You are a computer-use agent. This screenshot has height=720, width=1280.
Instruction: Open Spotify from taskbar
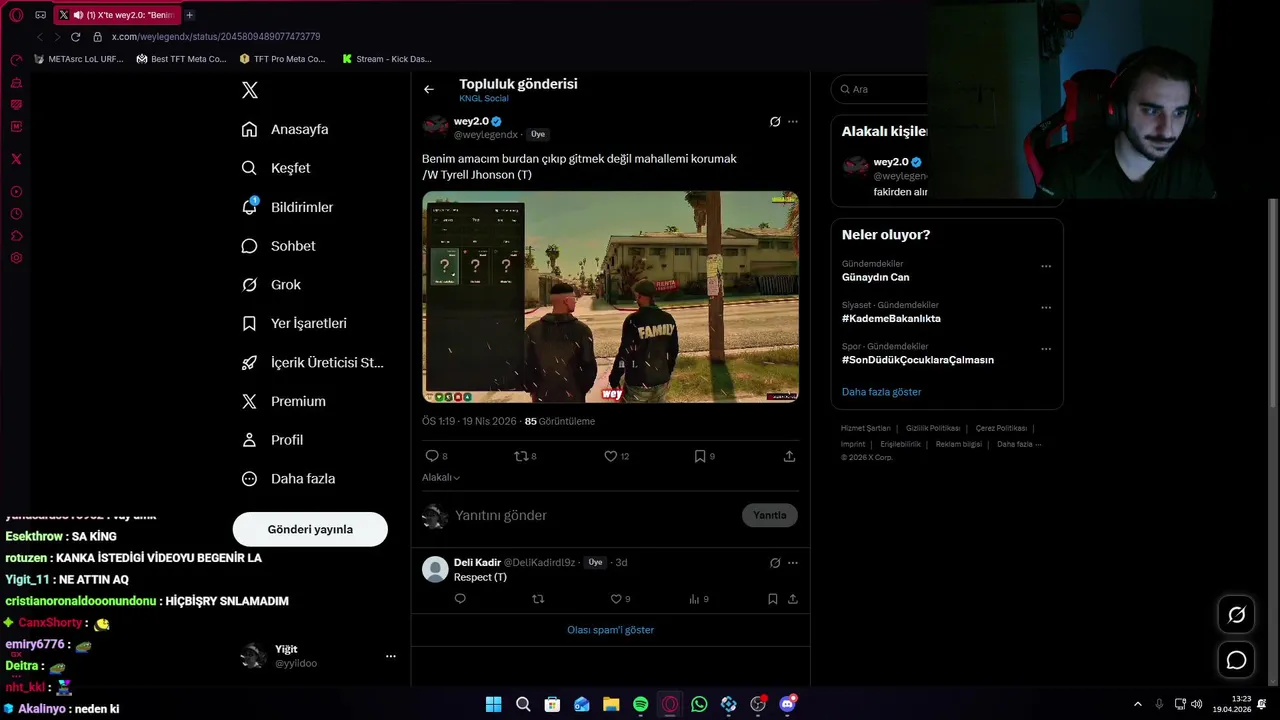pos(640,704)
